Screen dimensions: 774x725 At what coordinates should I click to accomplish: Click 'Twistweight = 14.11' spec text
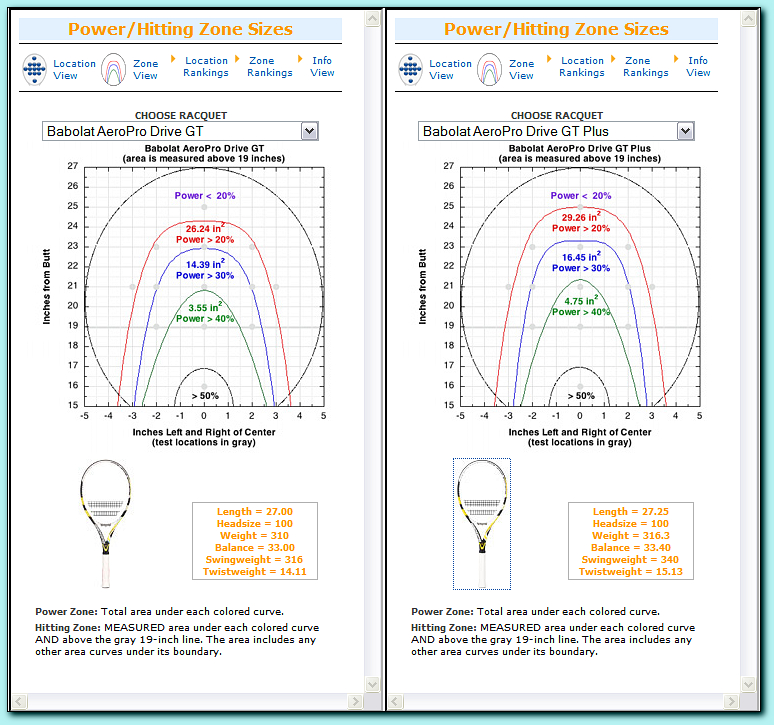pyautogui.click(x=254, y=572)
